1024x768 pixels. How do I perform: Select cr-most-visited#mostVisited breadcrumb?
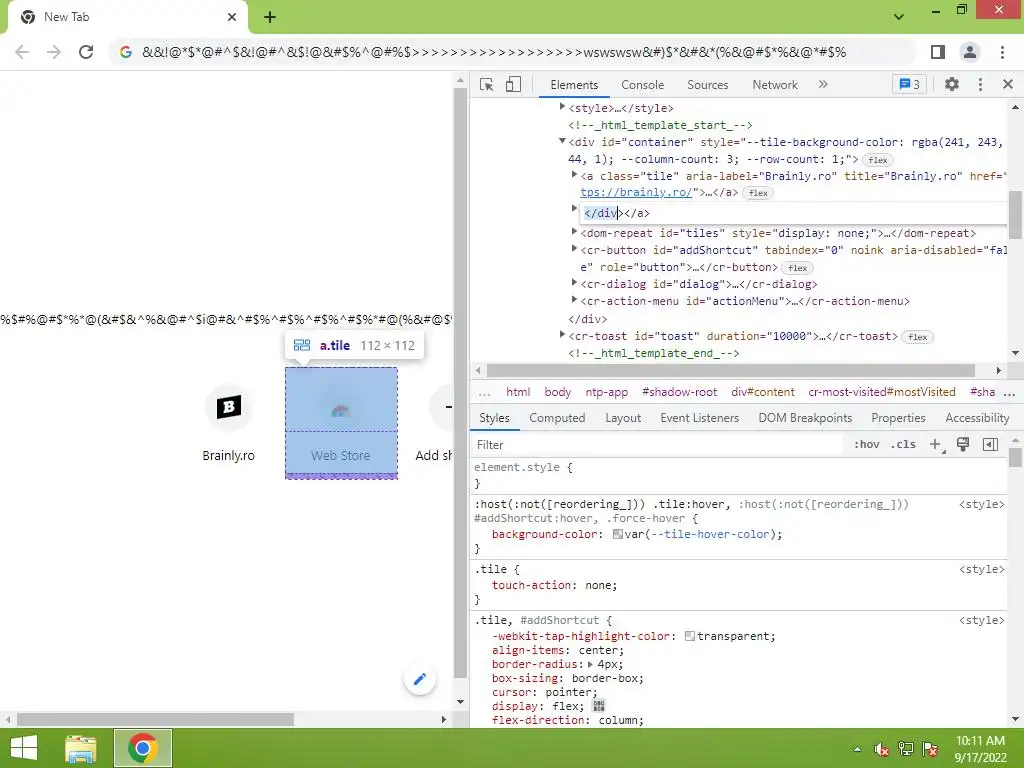click(882, 392)
